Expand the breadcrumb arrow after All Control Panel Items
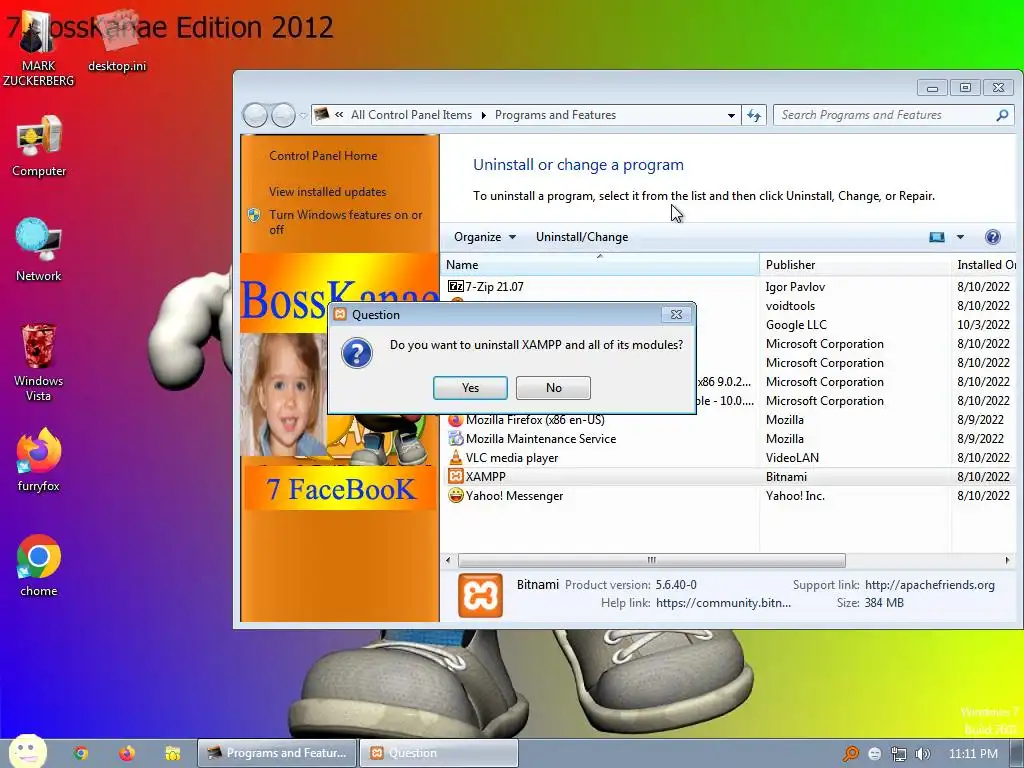The width and height of the screenshot is (1024, 768). coord(483,116)
